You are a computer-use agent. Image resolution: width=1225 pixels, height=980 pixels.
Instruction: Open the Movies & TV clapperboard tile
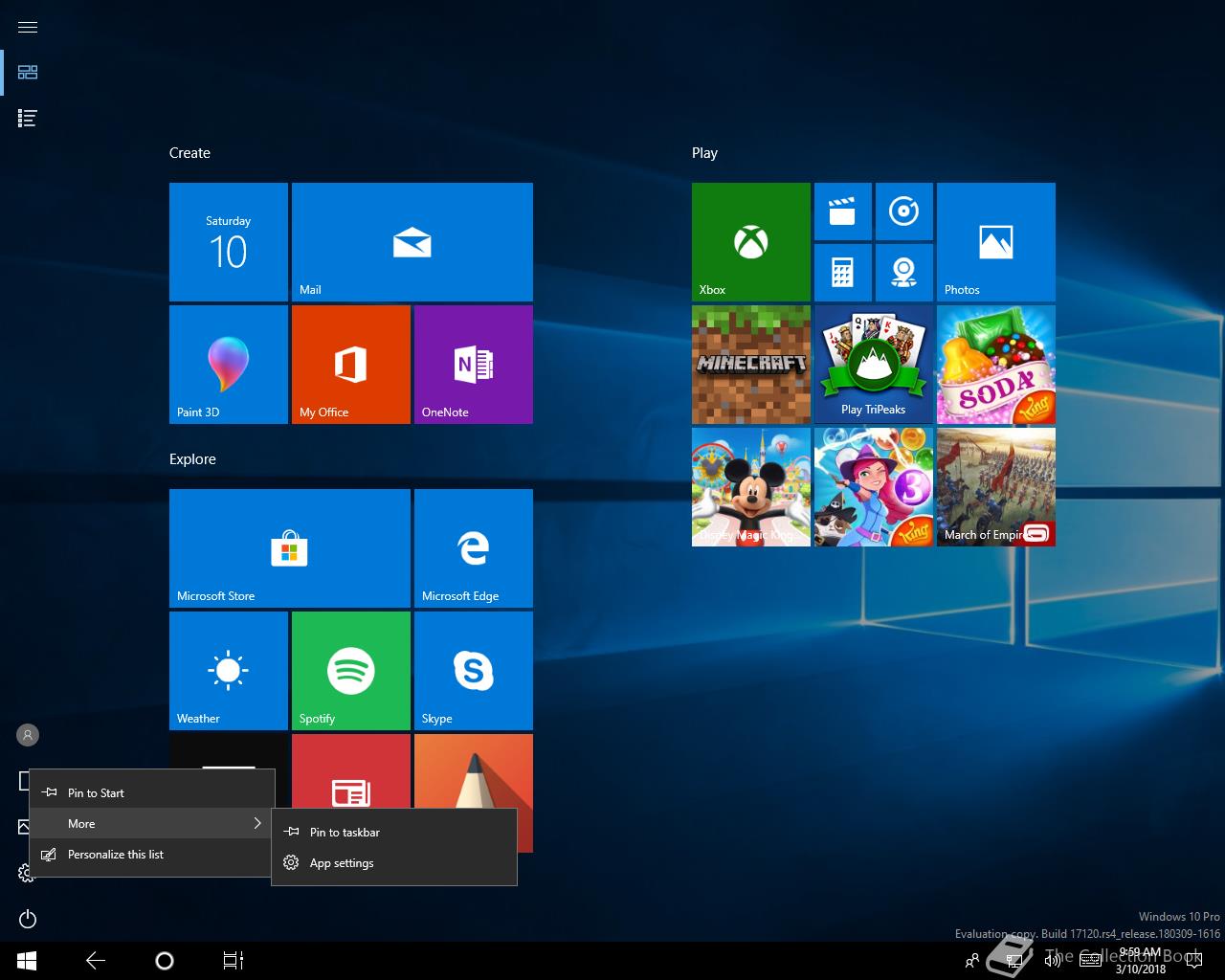(843, 212)
